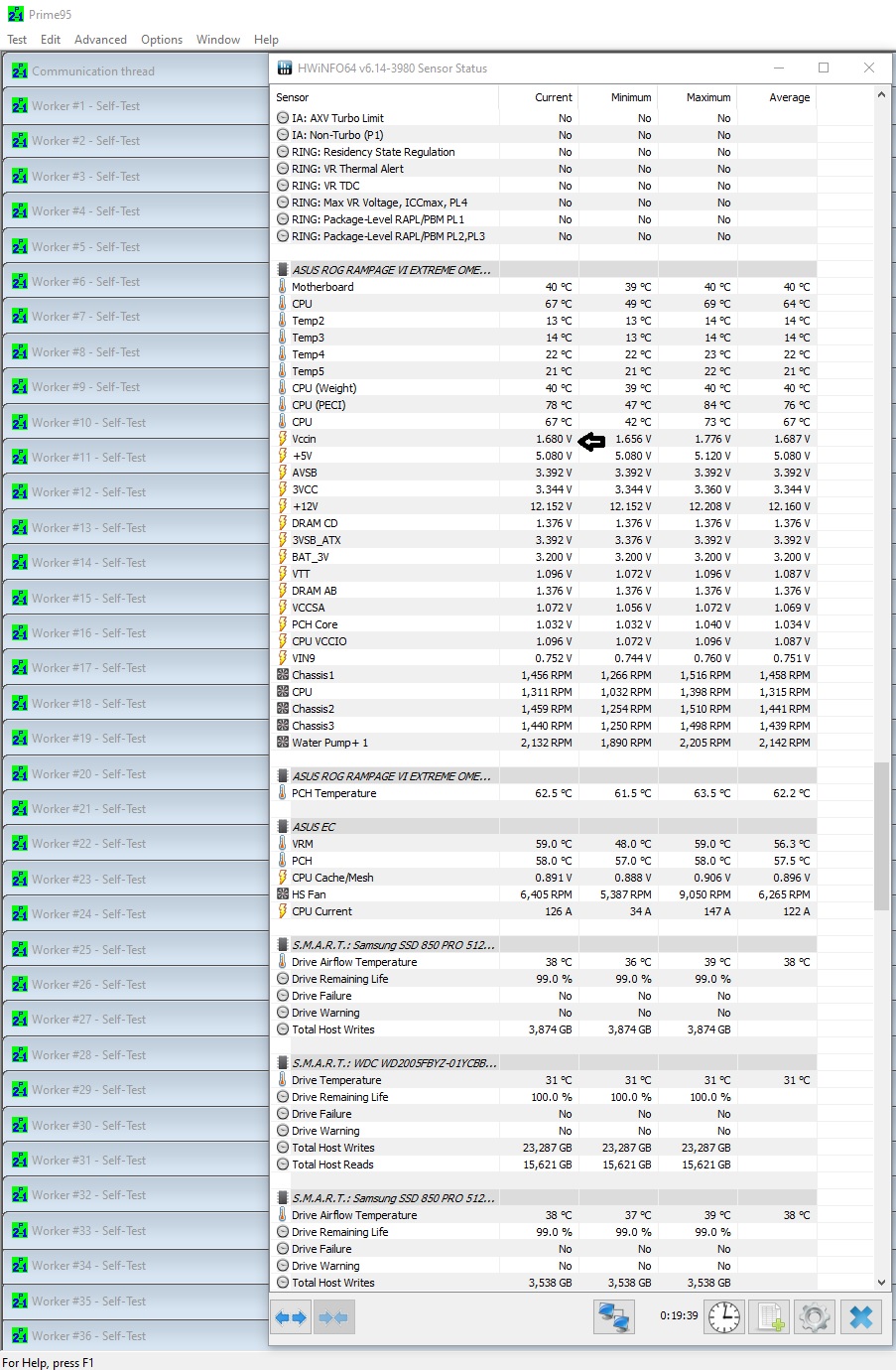Select the ASUS EC group header
This screenshot has height=1370, width=896.
click(x=544, y=827)
